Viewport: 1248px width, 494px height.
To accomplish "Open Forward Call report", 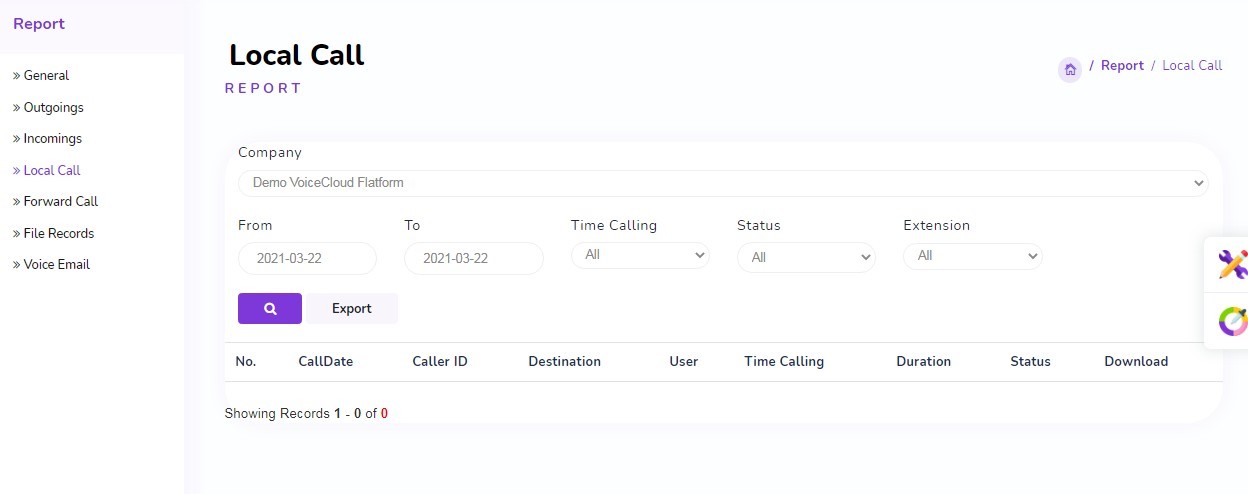I will pyautogui.click(x=60, y=202).
